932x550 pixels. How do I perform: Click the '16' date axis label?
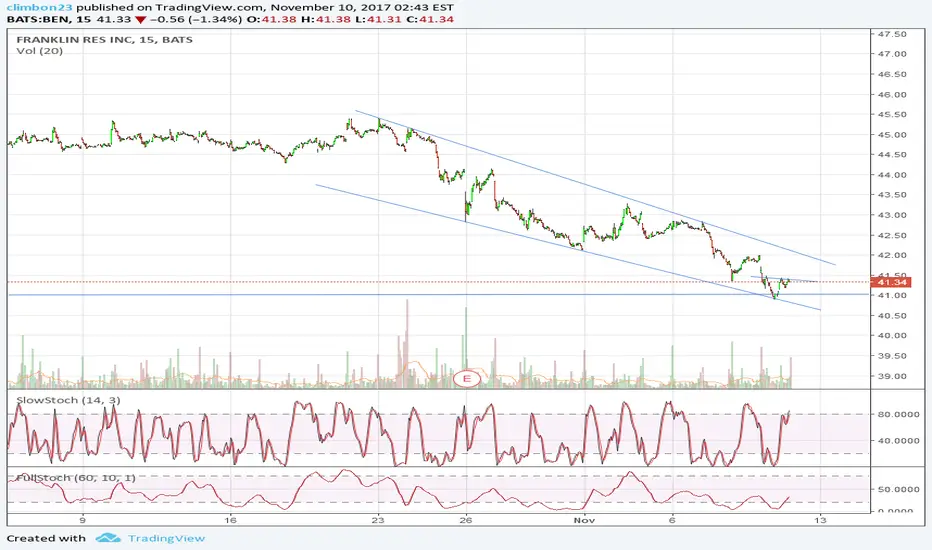(x=231, y=520)
